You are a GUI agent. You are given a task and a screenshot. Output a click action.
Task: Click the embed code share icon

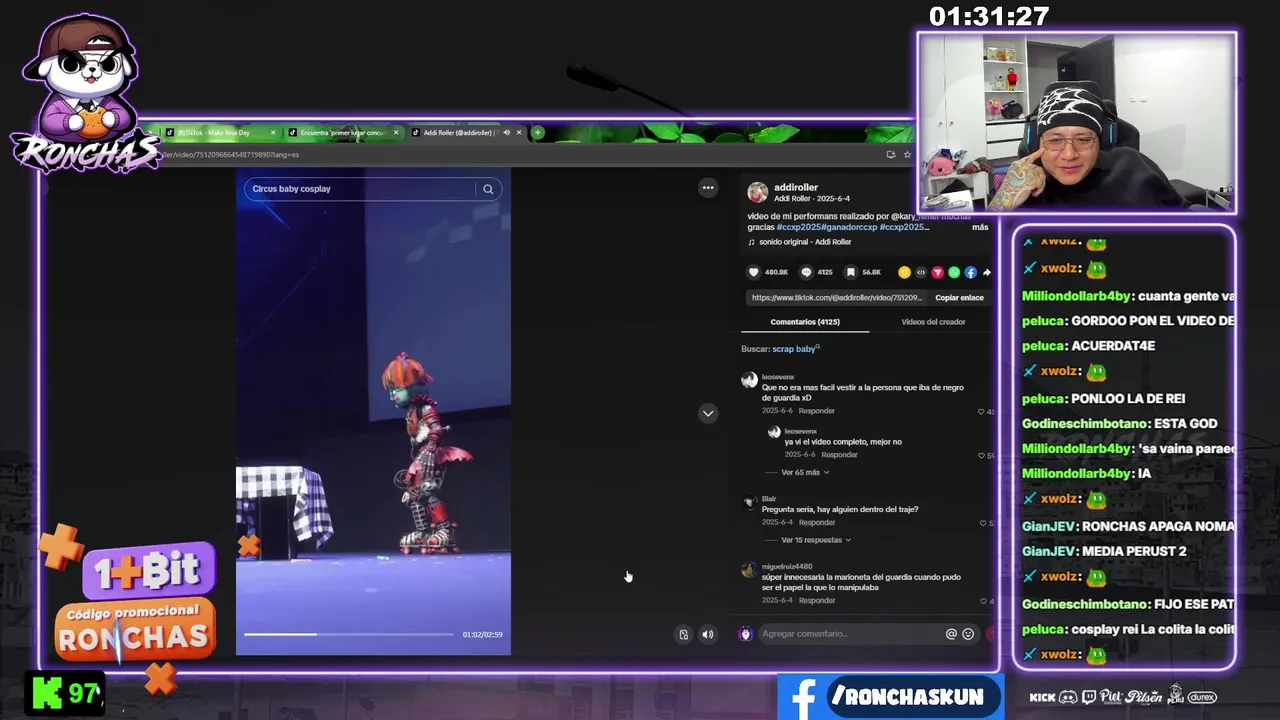[921, 272]
